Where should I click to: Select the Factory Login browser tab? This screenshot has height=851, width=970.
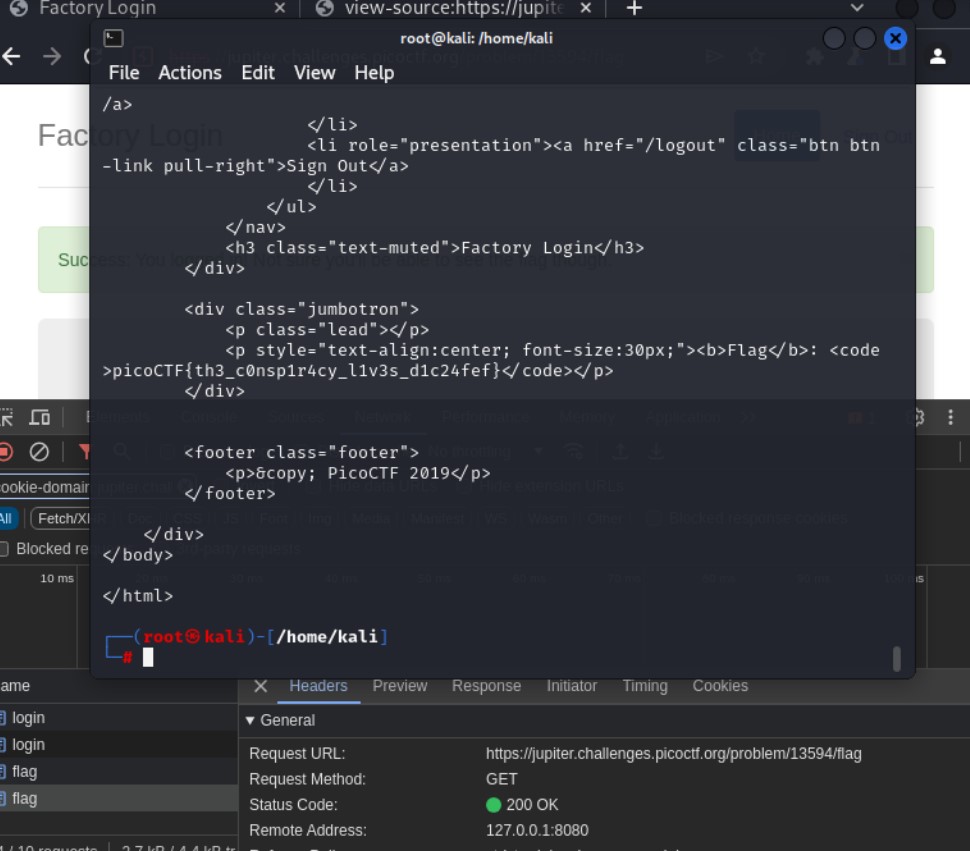click(x=148, y=8)
